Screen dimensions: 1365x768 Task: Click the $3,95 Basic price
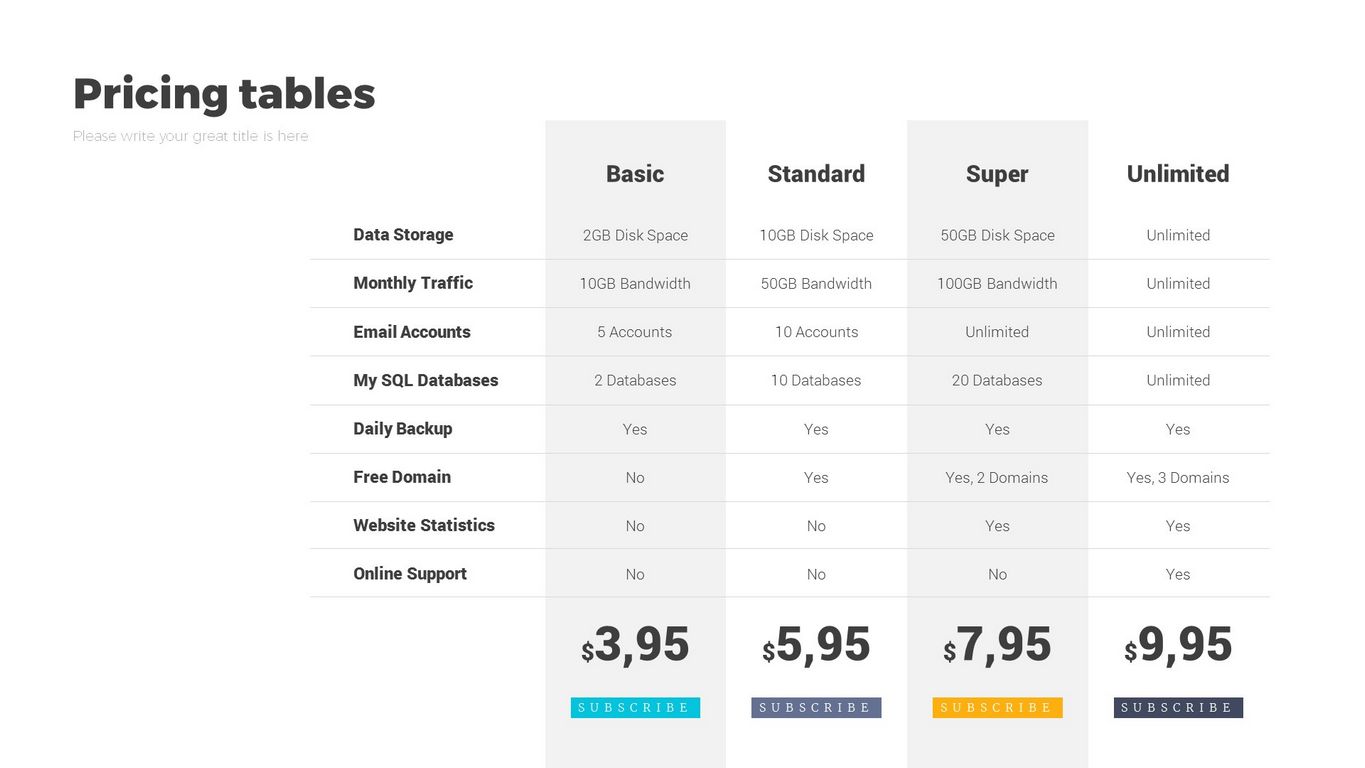pyautogui.click(x=635, y=645)
